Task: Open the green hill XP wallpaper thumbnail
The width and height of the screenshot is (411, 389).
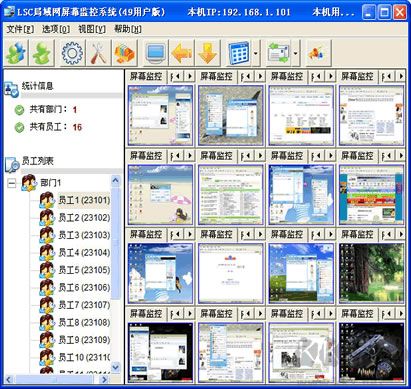Action: click(x=301, y=274)
